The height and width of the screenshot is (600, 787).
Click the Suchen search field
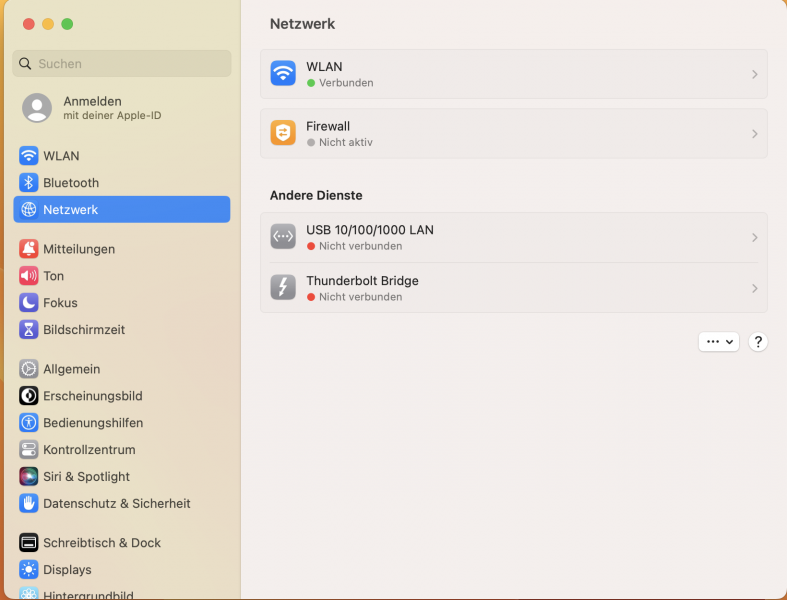click(122, 64)
